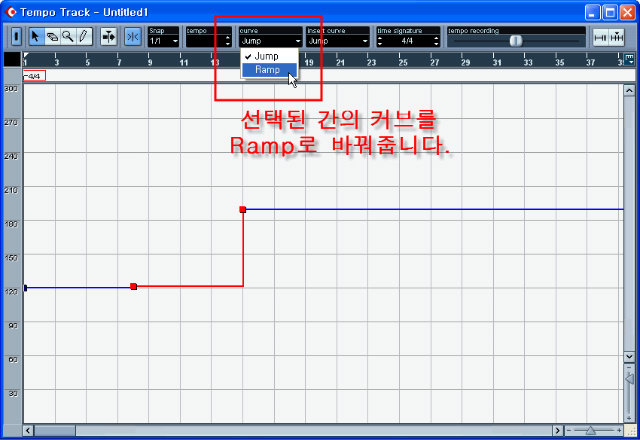
Task: Close the Tempo Track window
Action: coord(628,12)
